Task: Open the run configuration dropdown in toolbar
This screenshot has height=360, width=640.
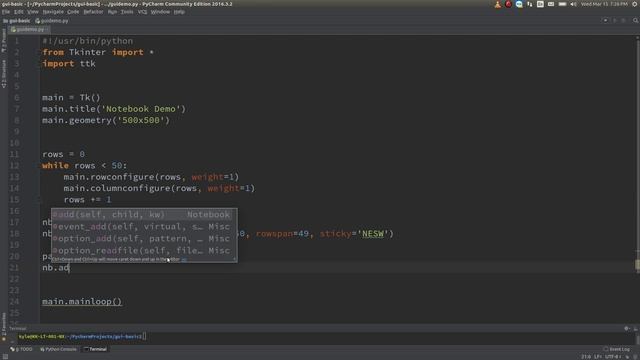Action: [x=605, y=20]
